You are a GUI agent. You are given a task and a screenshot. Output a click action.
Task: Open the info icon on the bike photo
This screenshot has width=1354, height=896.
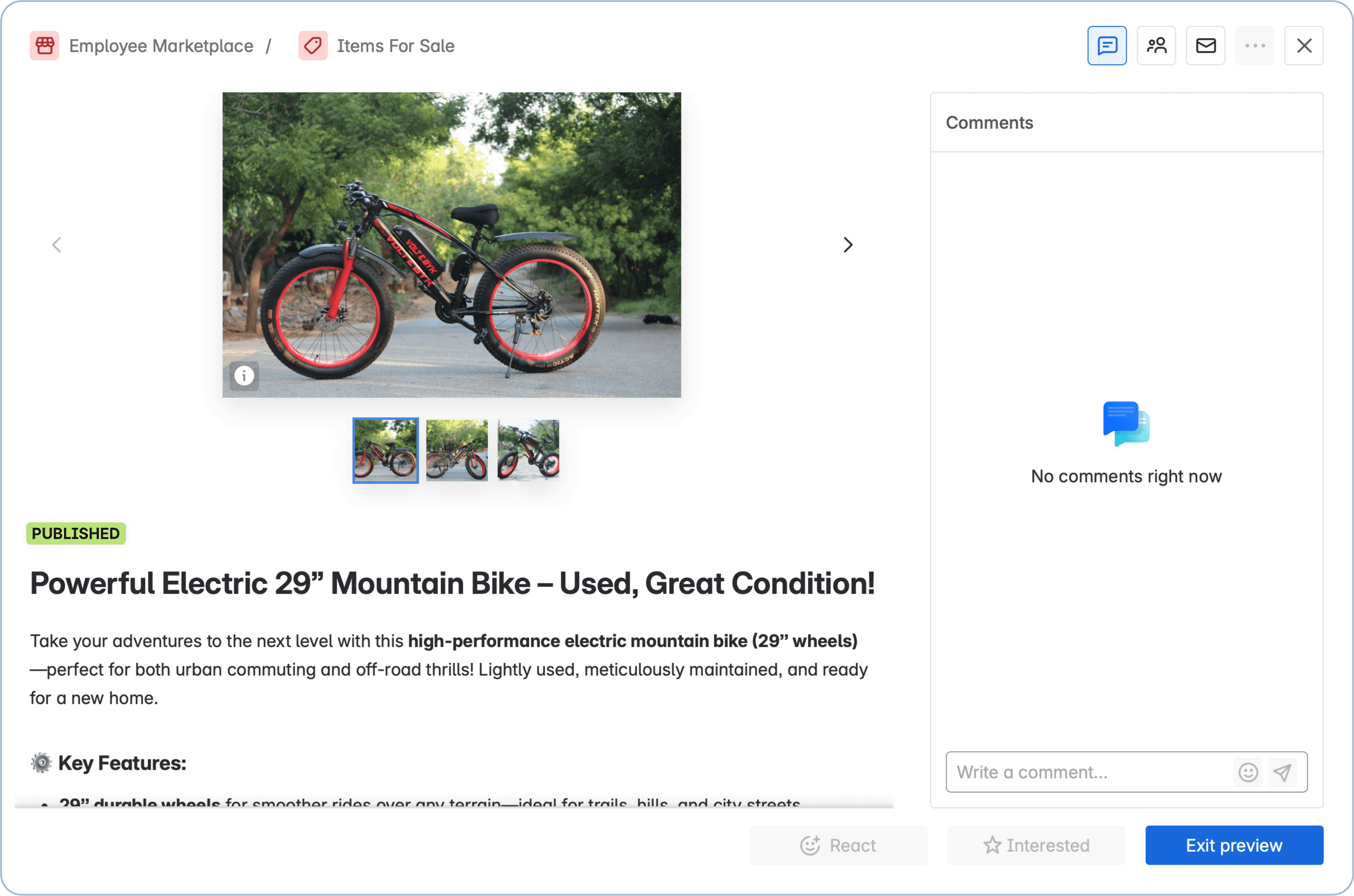(244, 375)
